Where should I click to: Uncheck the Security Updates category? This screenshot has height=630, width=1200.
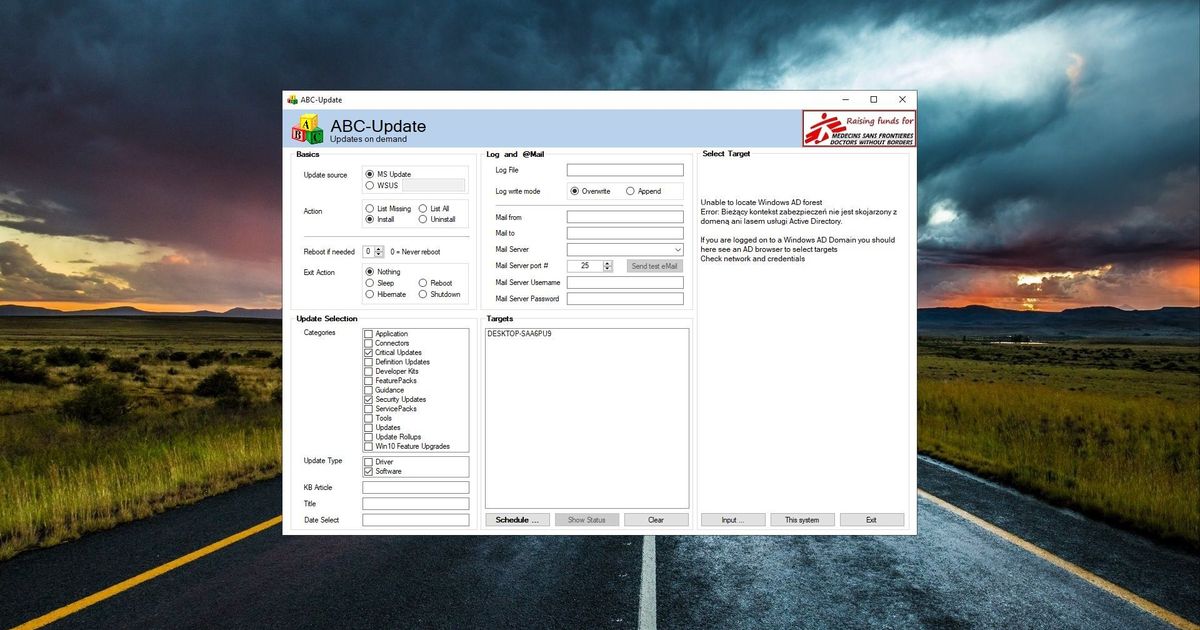click(x=368, y=400)
